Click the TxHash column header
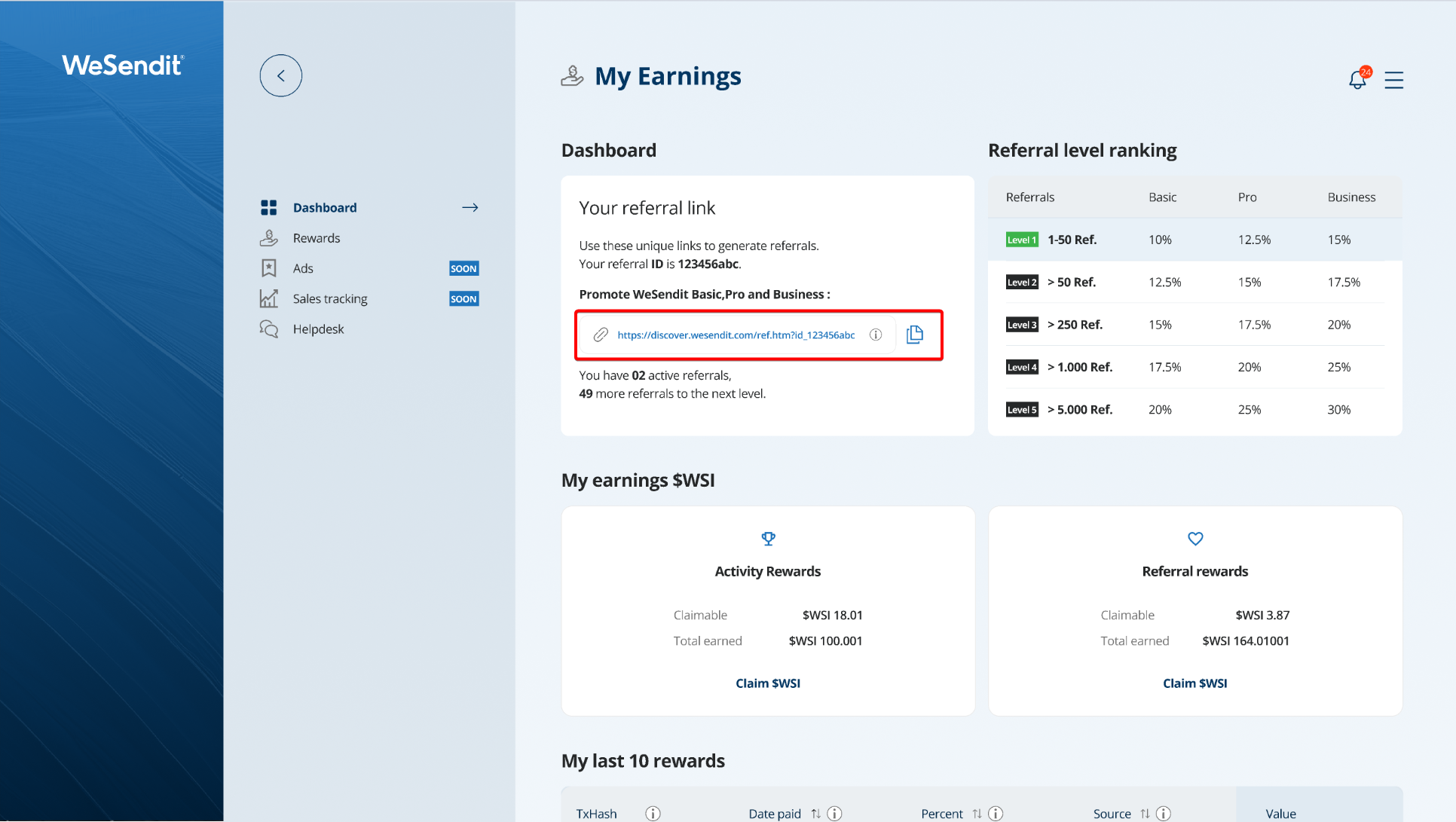 point(596,814)
